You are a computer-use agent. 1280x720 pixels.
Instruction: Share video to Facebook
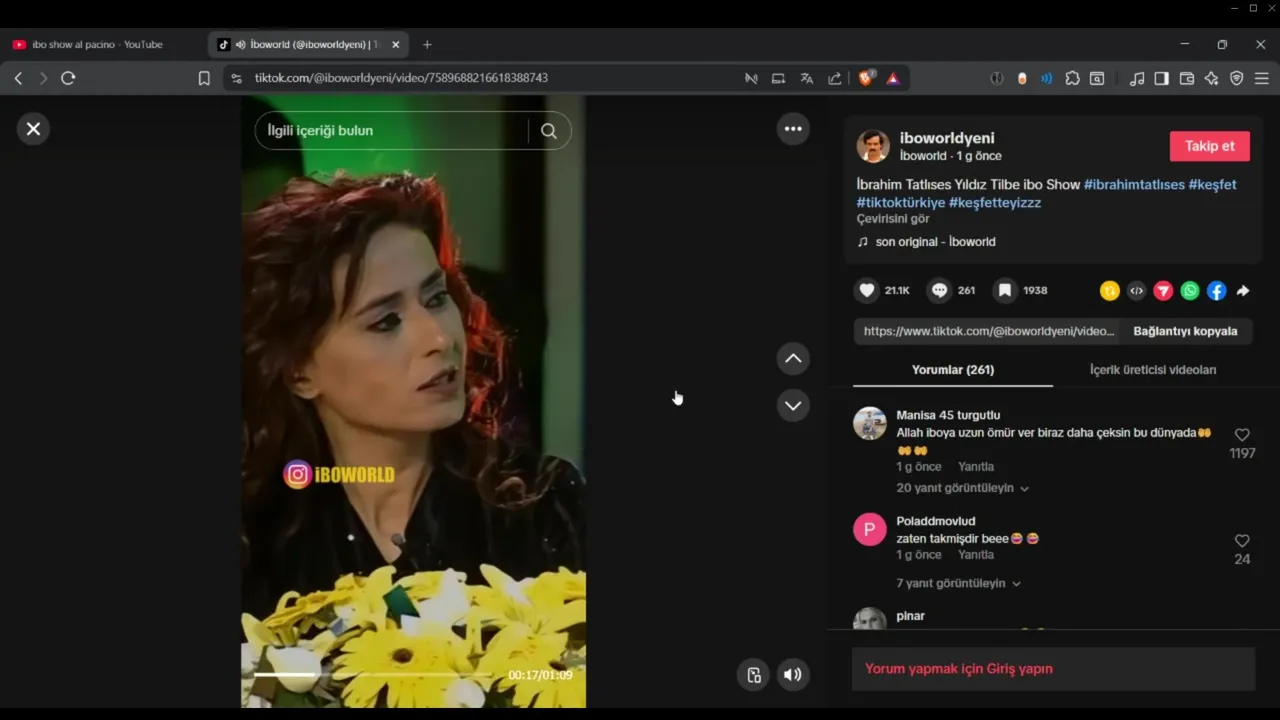tap(1216, 291)
